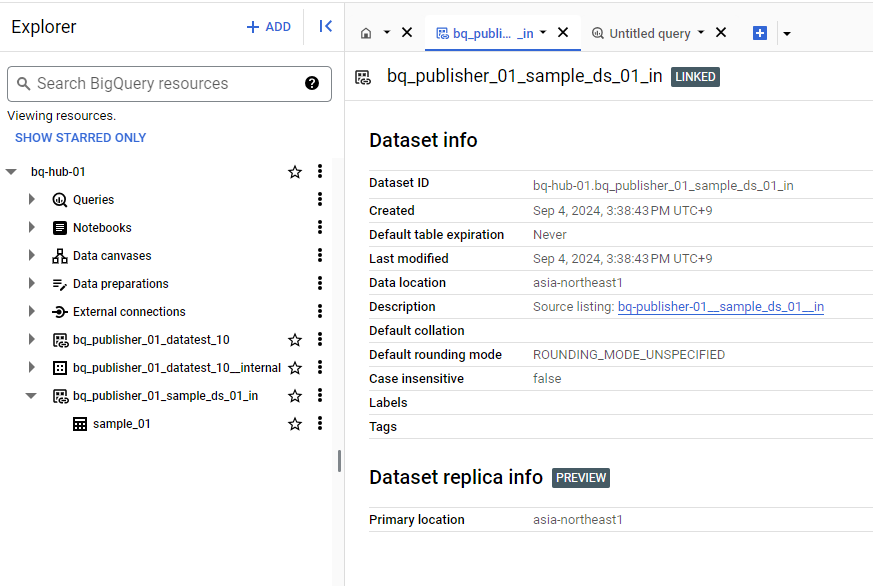Open the more actions menu for Queries
Screen dimensions: 873x586
click(320, 200)
